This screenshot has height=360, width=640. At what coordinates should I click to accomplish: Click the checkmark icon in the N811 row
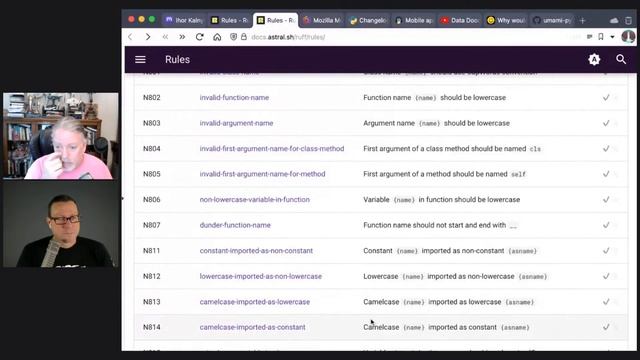click(x=606, y=251)
